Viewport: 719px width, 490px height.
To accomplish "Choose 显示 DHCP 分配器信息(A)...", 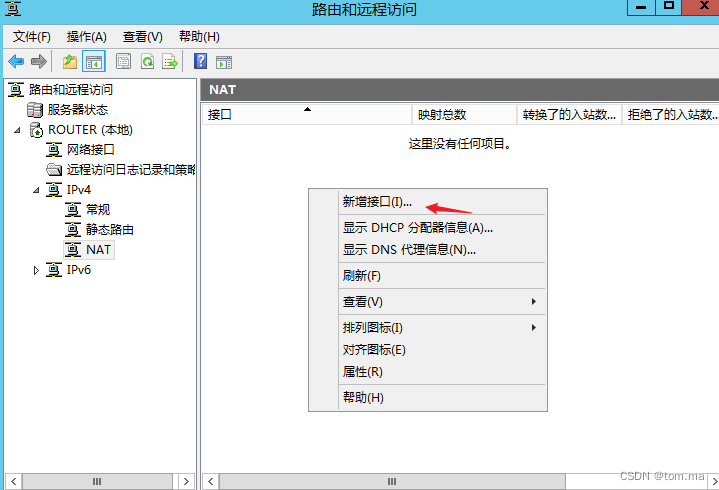I will click(427, 228).
